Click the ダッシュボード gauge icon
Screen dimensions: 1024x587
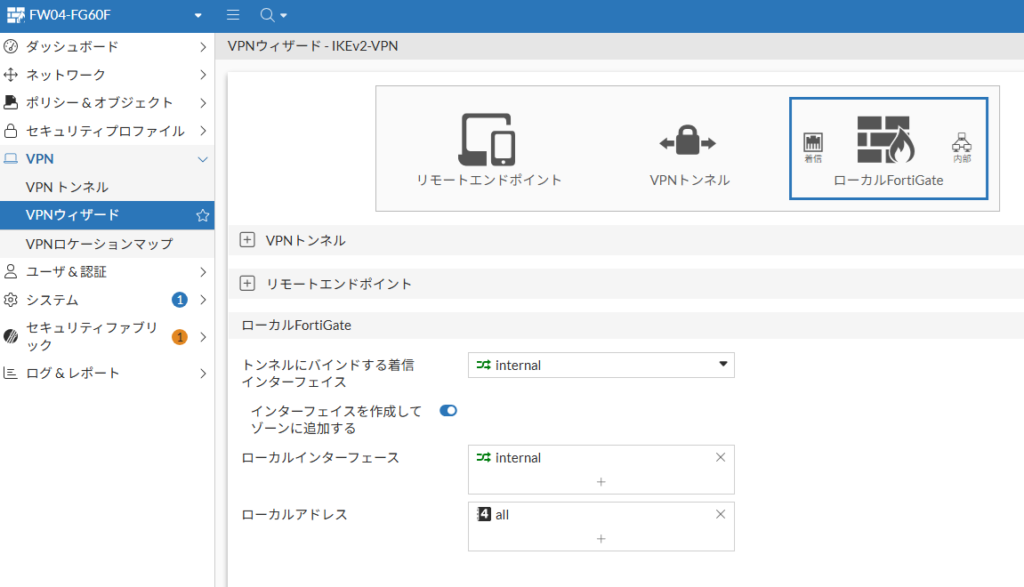pyautogui.click(x=10, y=46)
